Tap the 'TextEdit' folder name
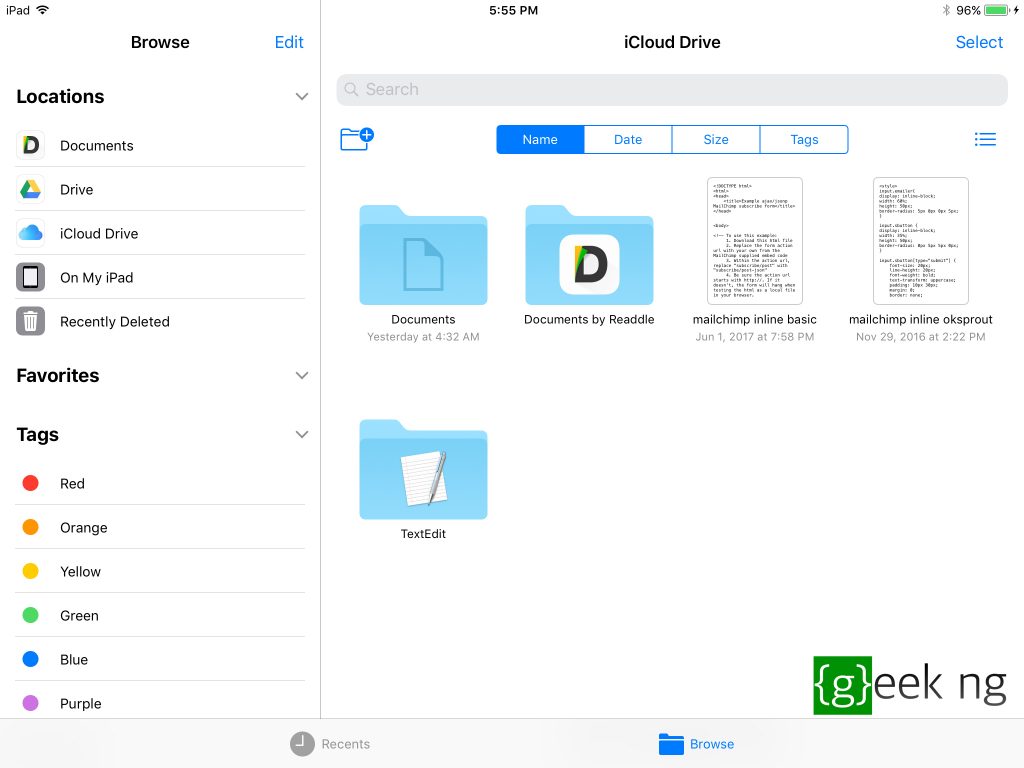This screenshot has height=768, width=1024. pos(423,534)
